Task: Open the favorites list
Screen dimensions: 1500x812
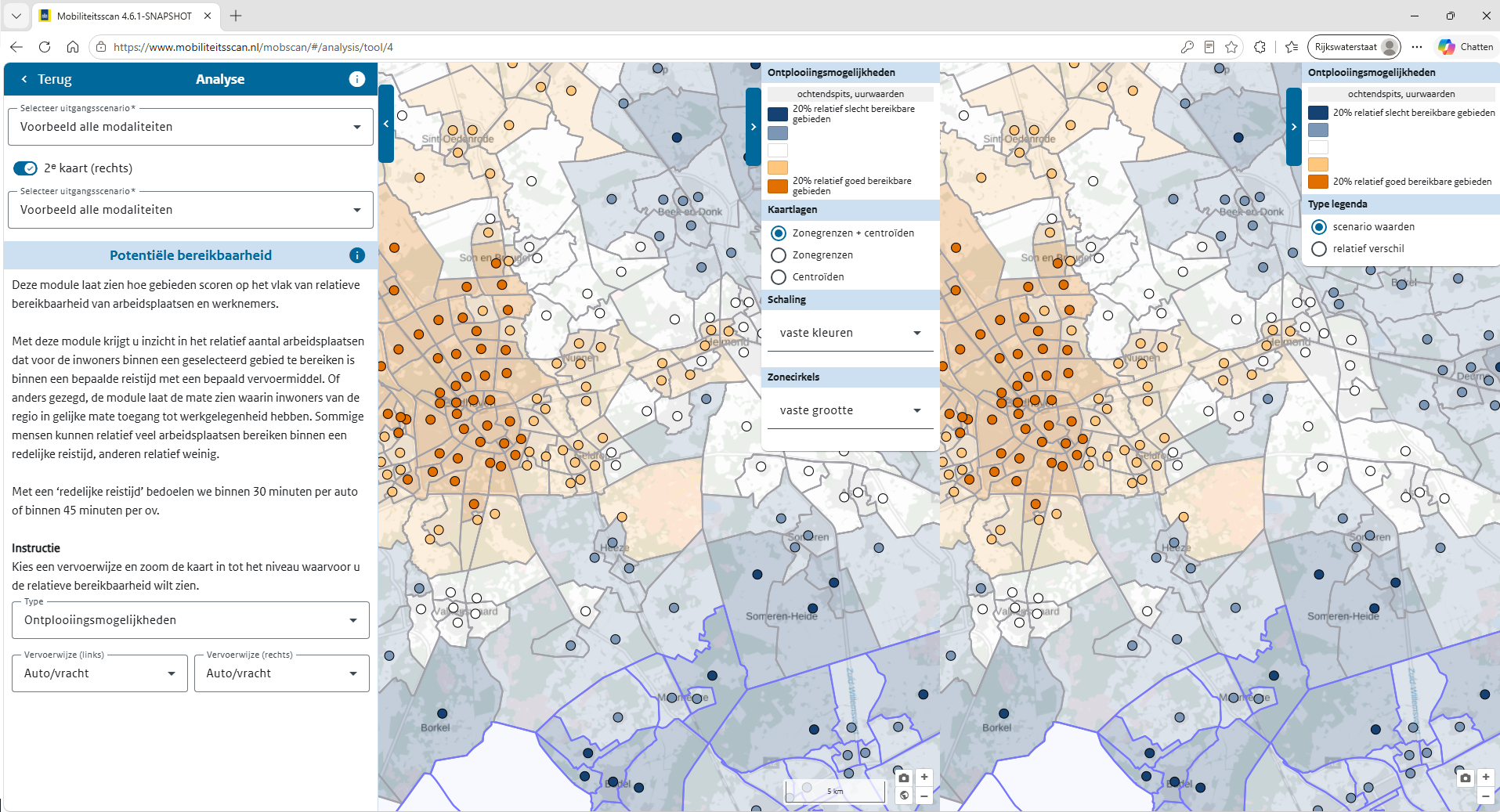Action: pos(1292,47)
